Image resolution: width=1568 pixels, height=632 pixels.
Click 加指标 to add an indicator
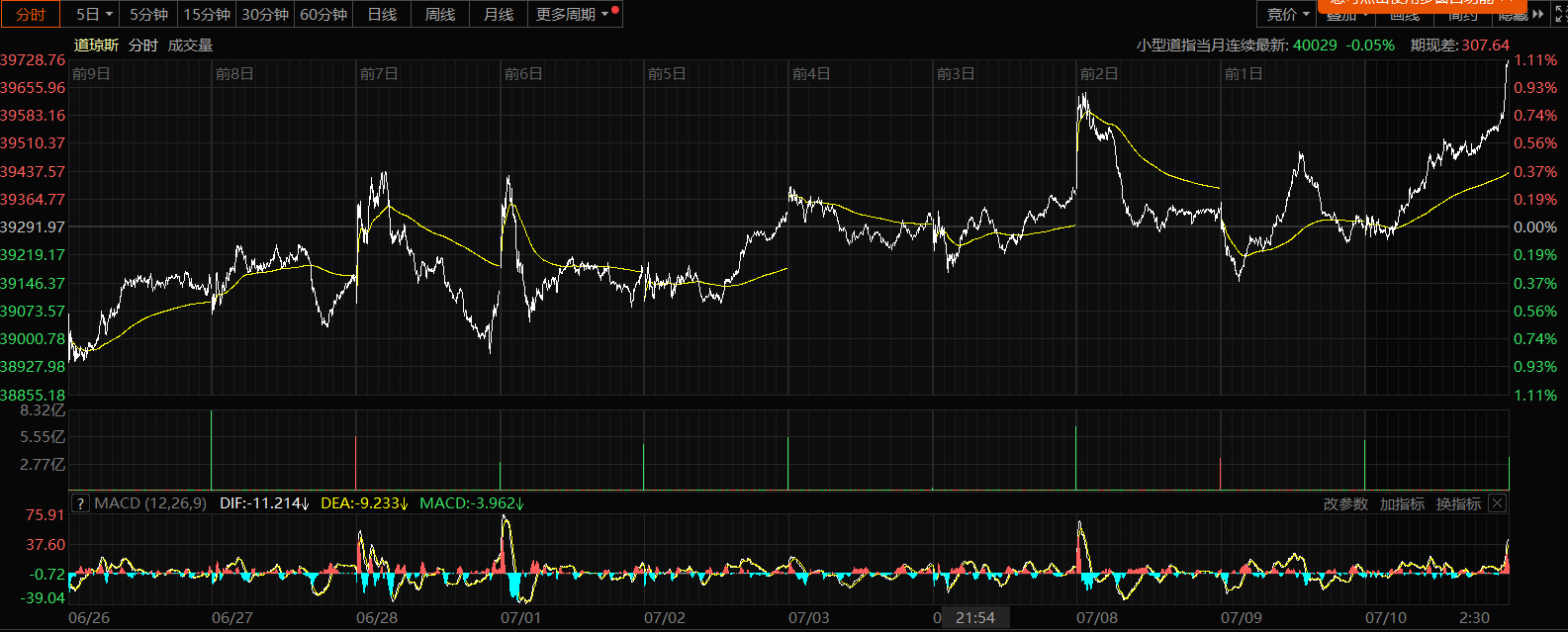coord(1402,504)
